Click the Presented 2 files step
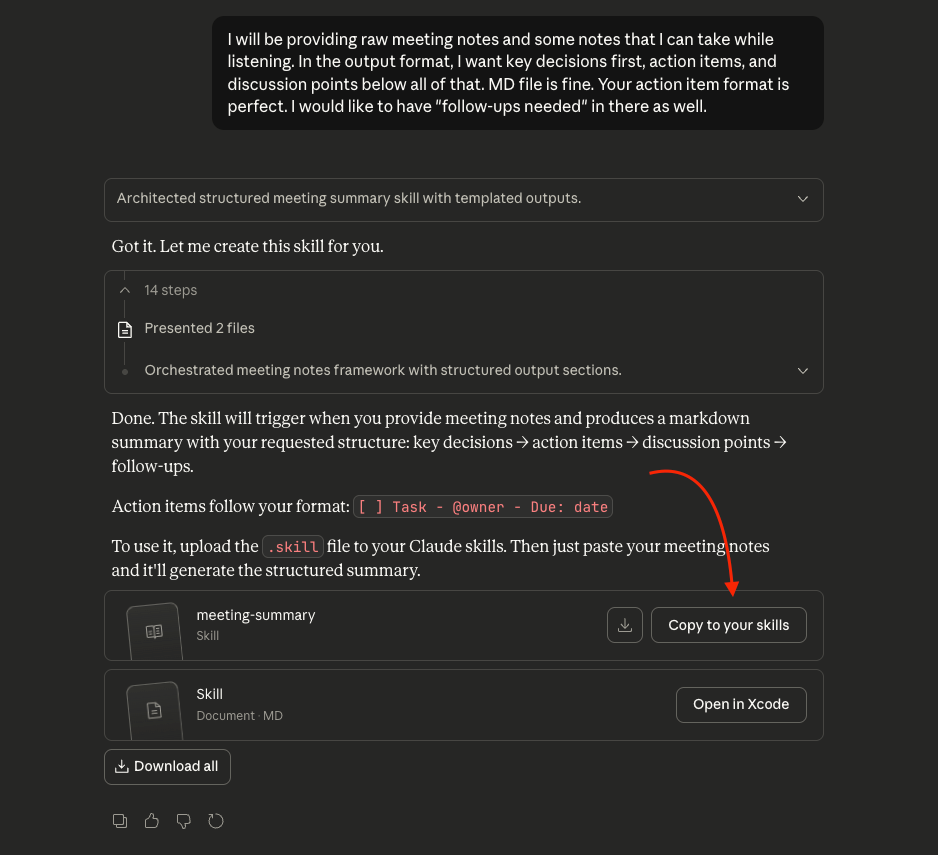This screenshot has height=855, width=938. point(199,328)
